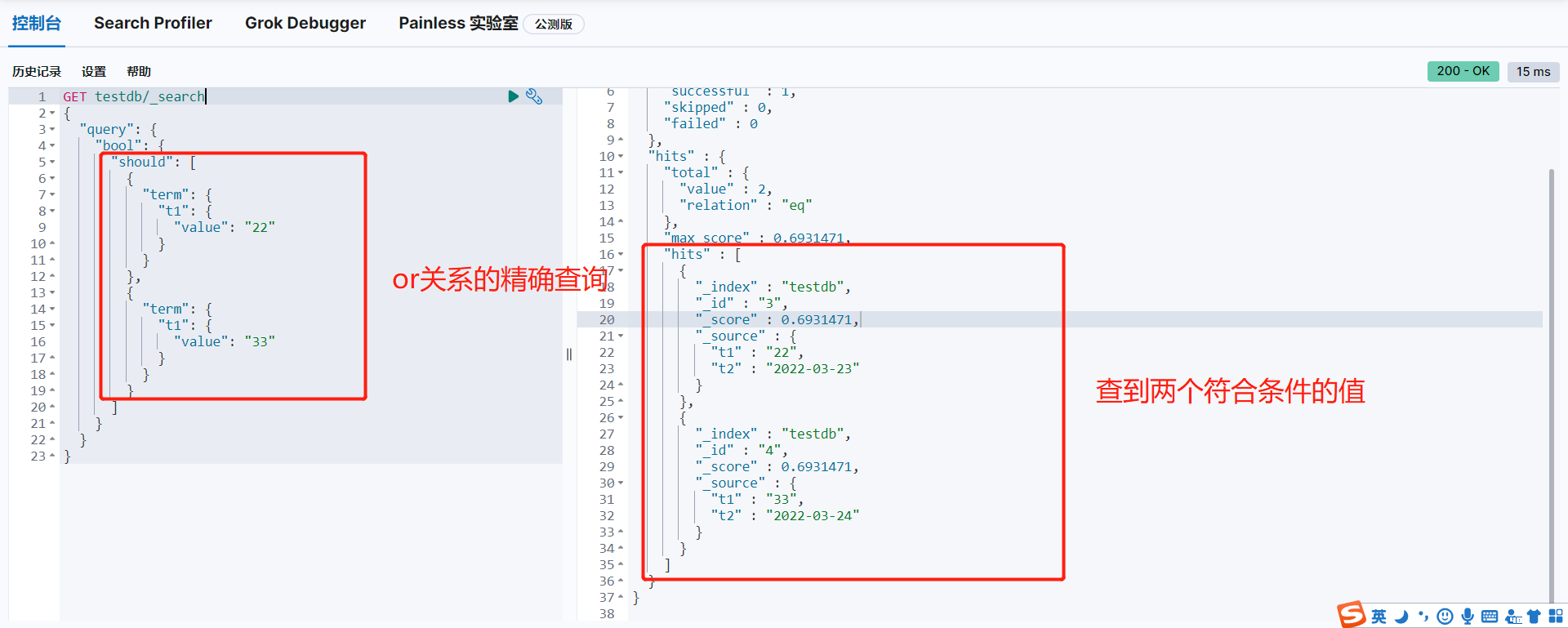
Task: Open 帮助 help
Action: (x=139, y=72)
